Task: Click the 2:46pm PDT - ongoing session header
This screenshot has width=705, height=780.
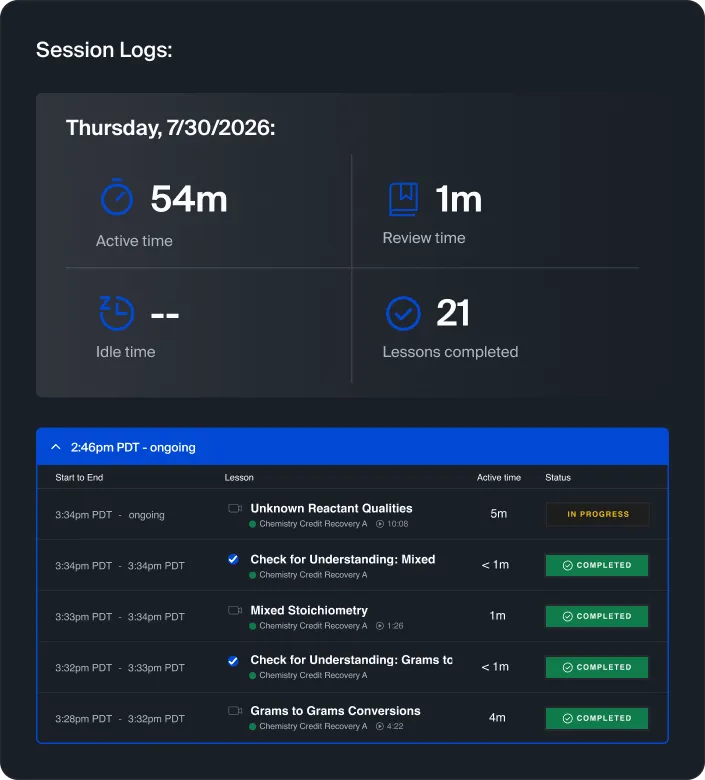Action: click(x=352, y=447)
